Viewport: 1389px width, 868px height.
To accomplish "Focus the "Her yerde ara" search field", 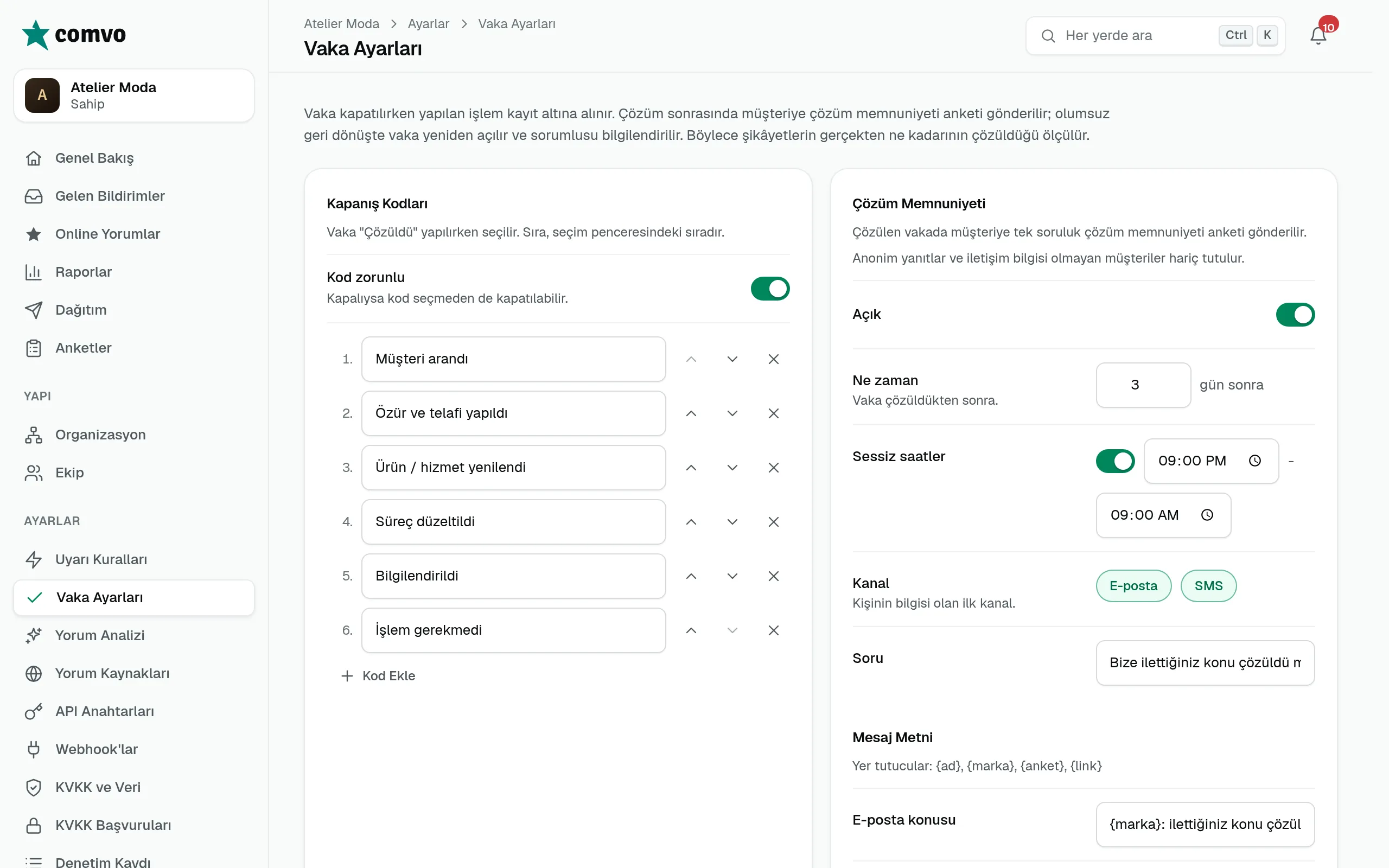I will (1155, 36).
